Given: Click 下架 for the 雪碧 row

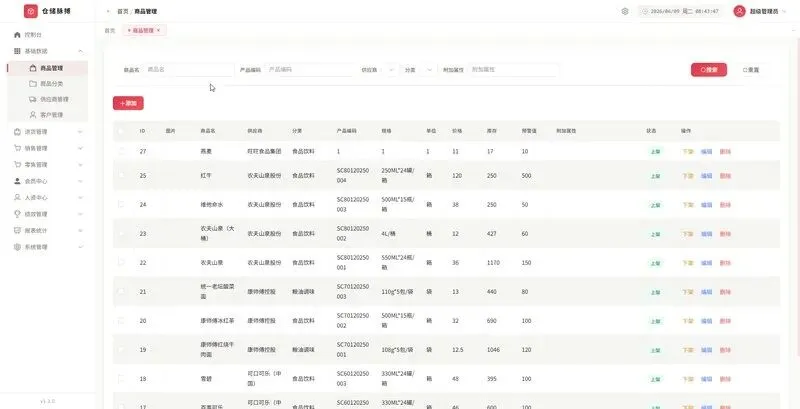Looking at the screenshot, I should [688, 379].
